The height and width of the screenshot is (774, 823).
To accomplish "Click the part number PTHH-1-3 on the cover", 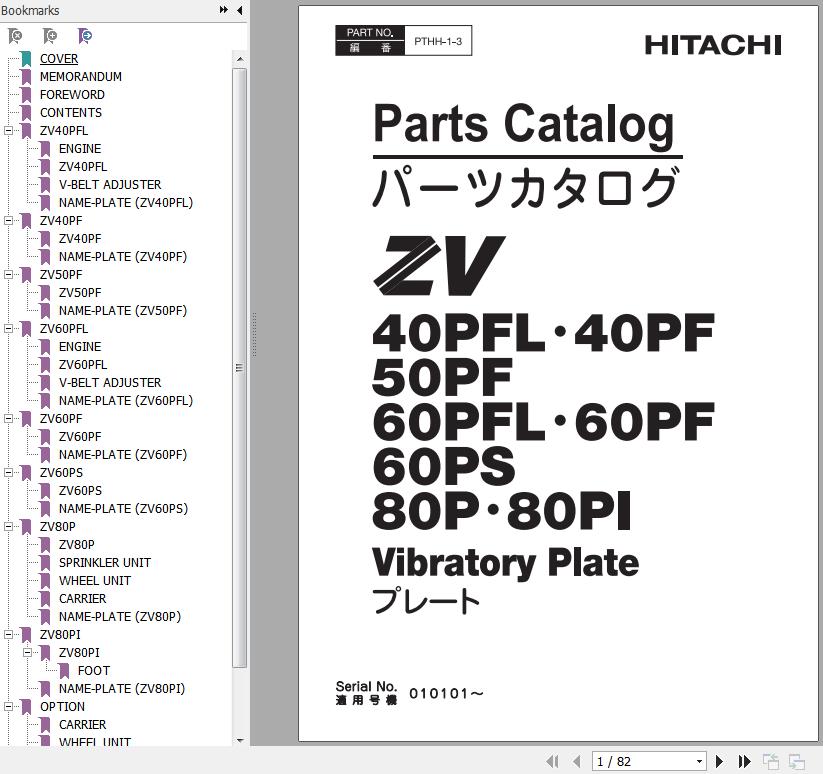I will 438,41.
